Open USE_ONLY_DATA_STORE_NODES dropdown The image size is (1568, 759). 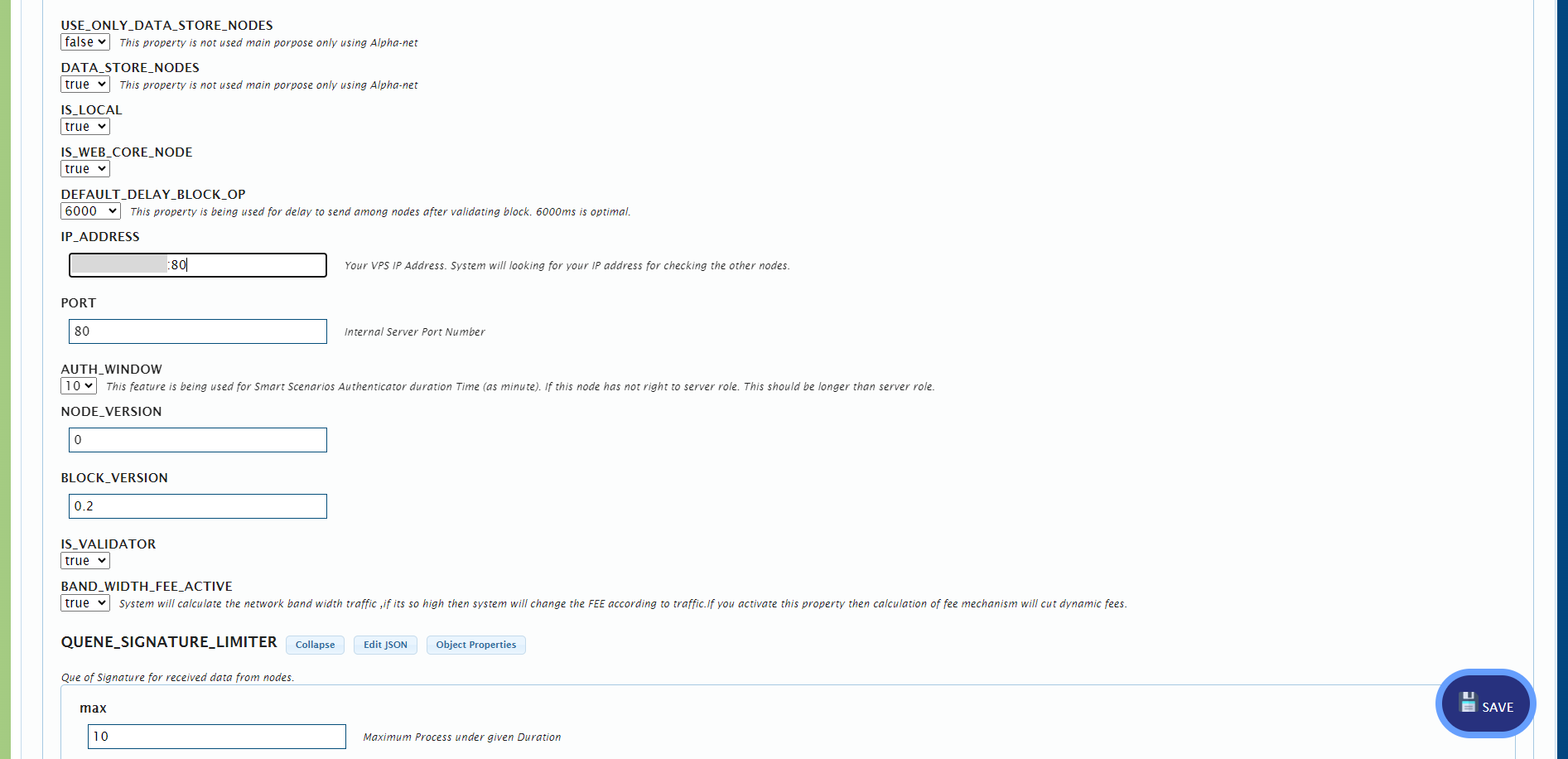85,42
